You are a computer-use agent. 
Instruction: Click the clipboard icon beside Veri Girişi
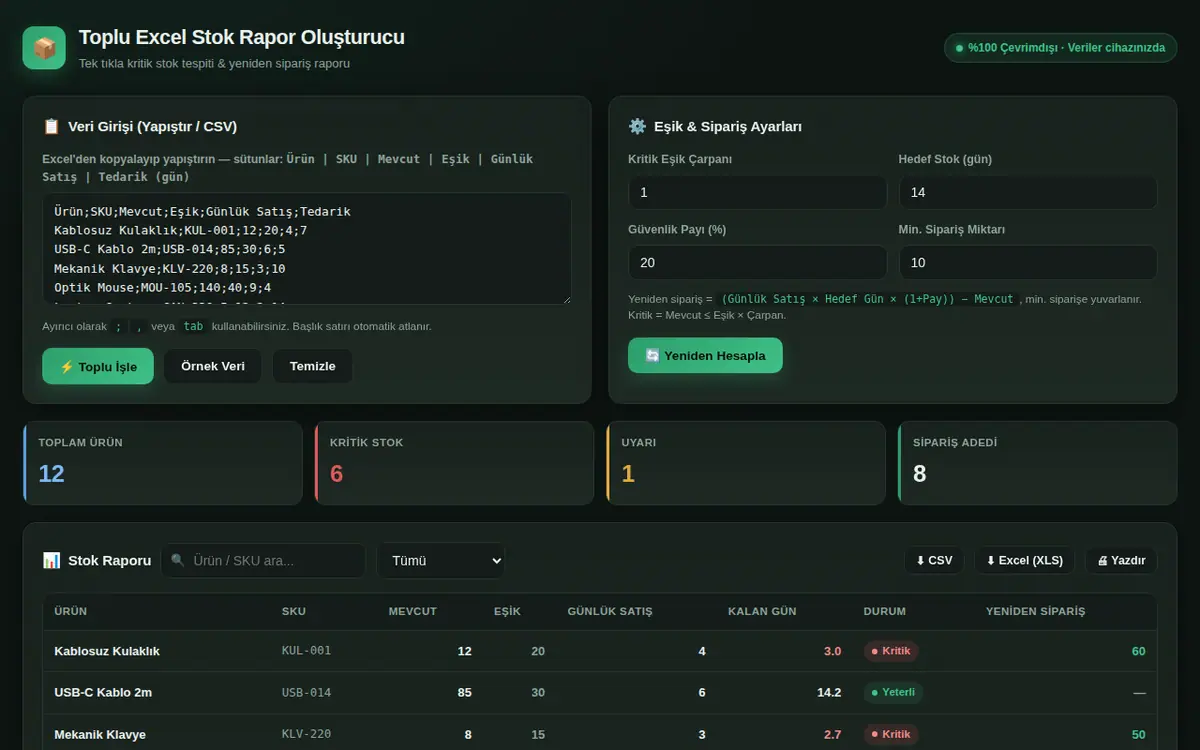pyautogui.click(x=51, y=126)
